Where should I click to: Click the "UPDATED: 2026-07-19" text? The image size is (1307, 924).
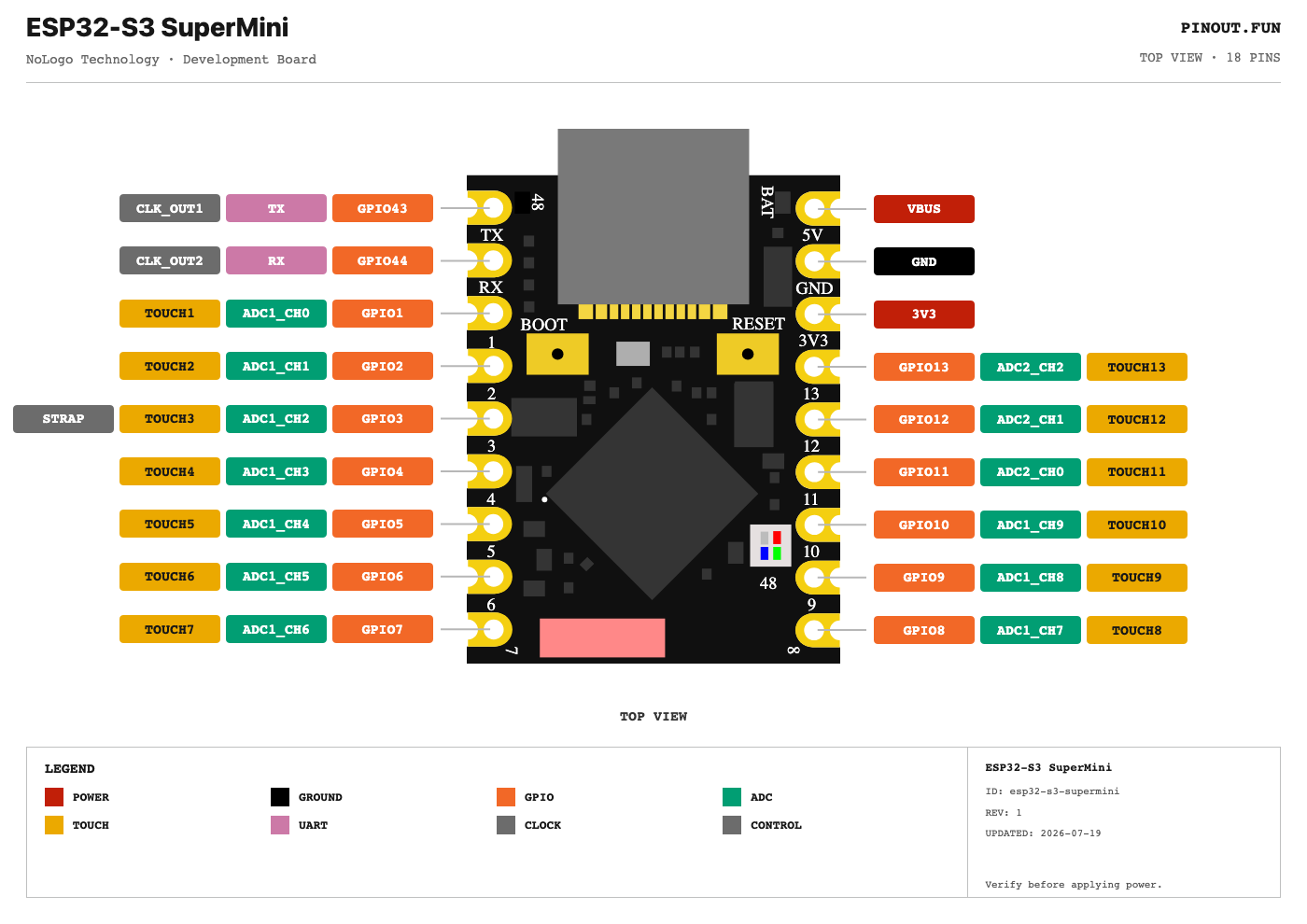pos(1043,833)
